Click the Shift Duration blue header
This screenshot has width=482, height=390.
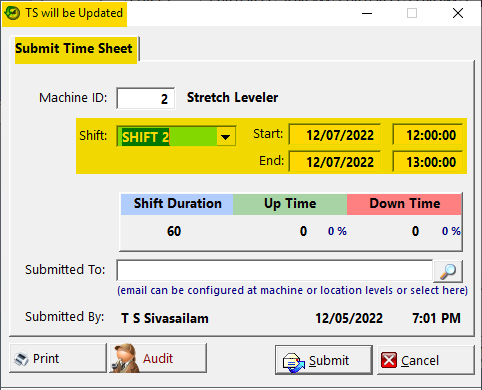(177, 204)
